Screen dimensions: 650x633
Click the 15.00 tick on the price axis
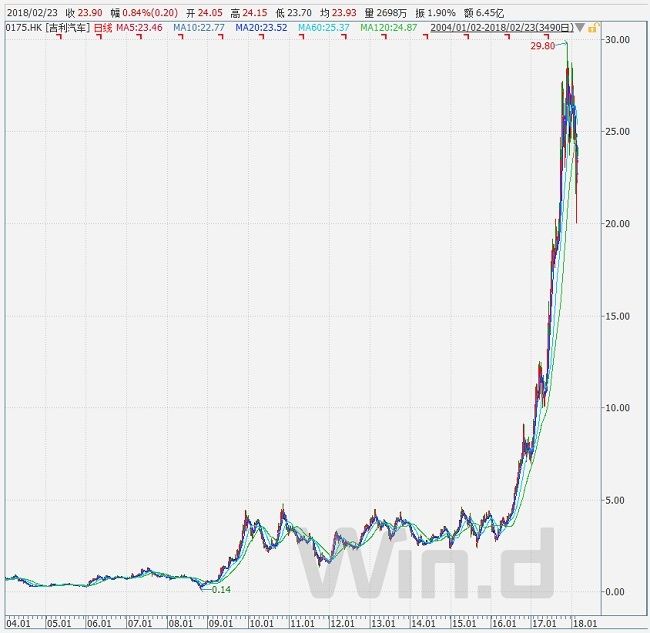pos(618,316)
